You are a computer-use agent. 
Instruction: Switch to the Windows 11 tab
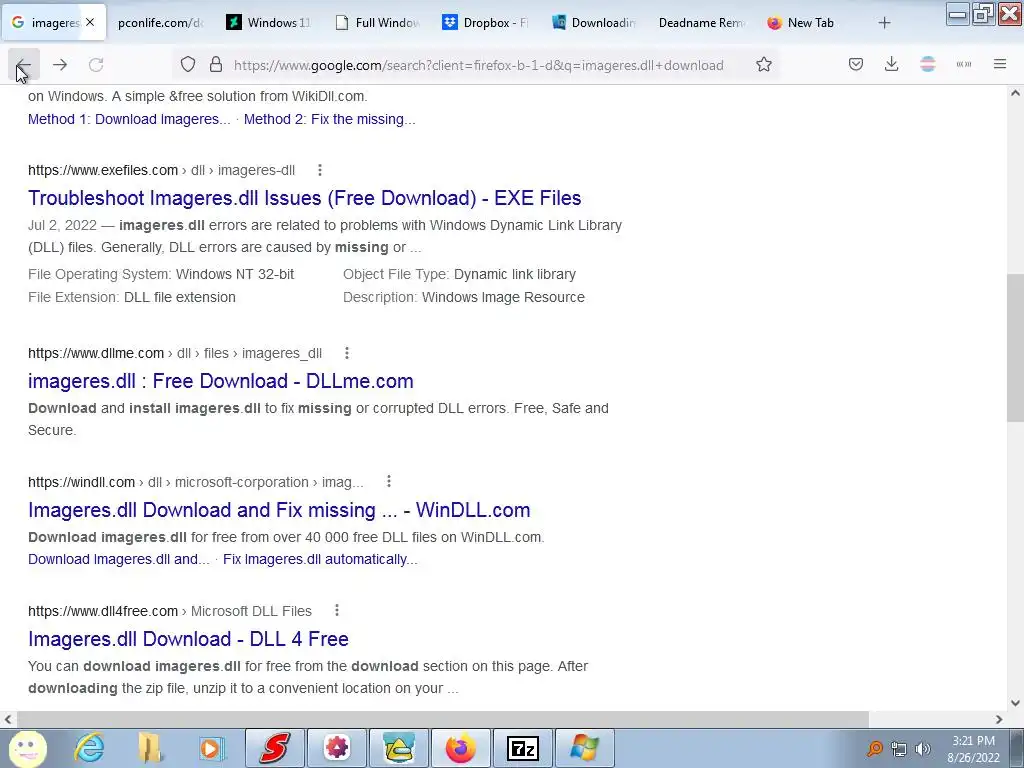click(x=268, y=23)
